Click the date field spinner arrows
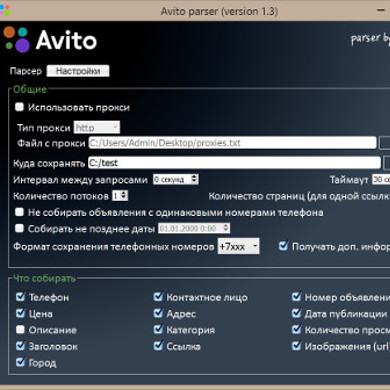 (x=226, y=228)
